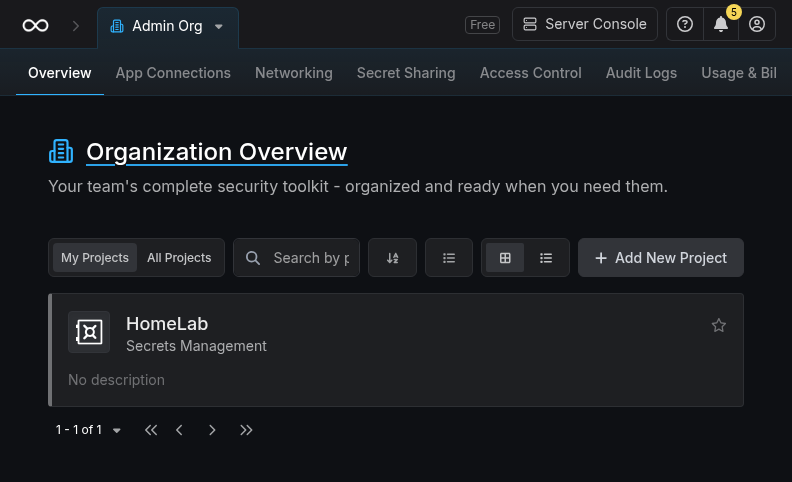Switch to grid view layout
The image size is (792, 482).
505,258
